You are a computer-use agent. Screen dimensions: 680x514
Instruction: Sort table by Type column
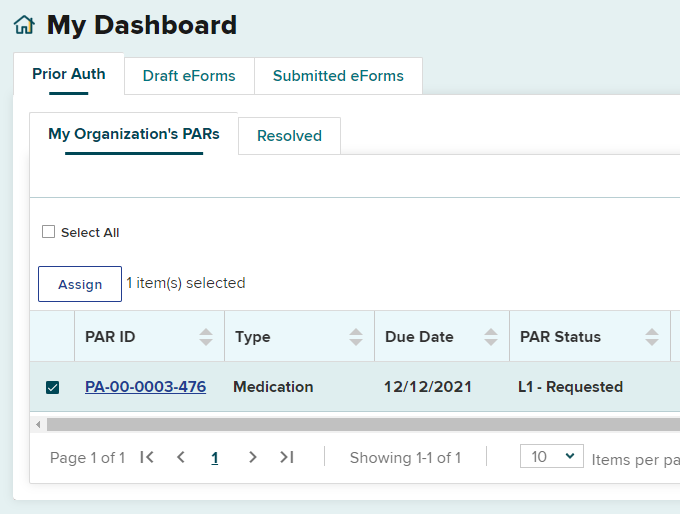(356, 337)
